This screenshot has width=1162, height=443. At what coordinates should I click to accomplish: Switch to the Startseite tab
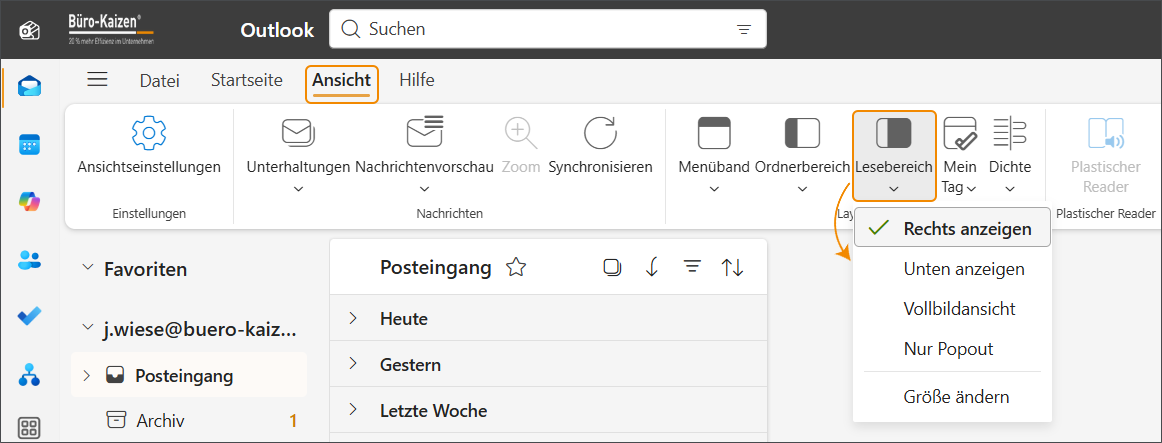coord(246,80)
